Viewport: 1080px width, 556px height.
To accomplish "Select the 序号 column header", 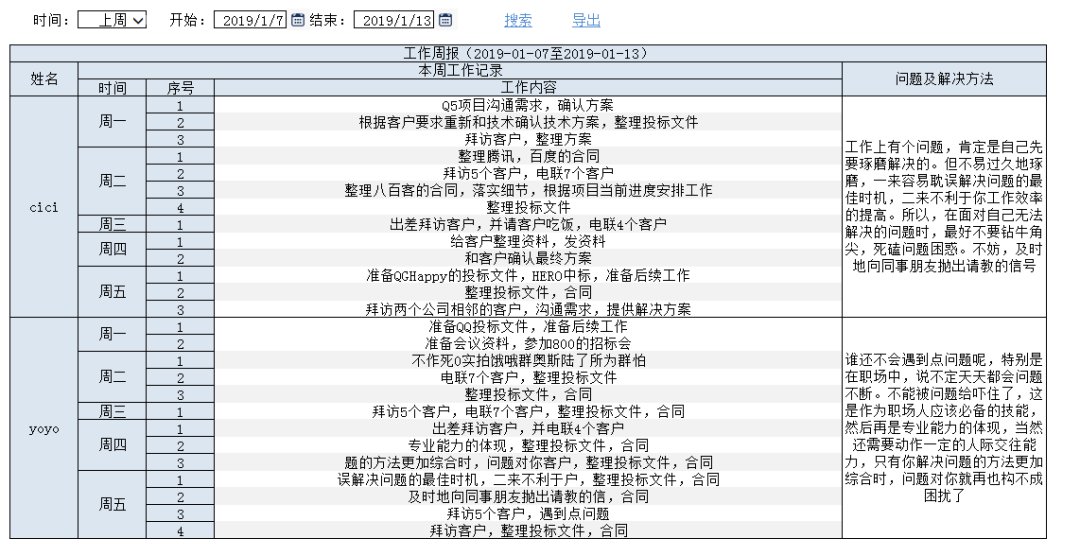I will pyautogui.click(x=180, y=88).
